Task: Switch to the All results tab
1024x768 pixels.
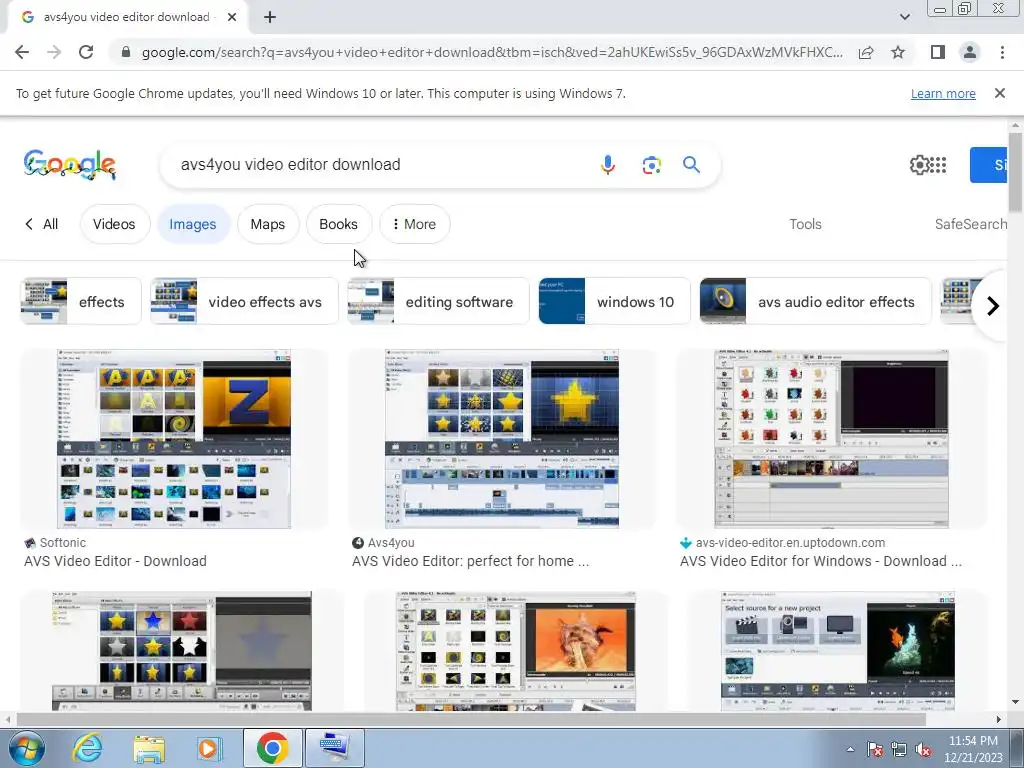Action: [42, 224]
